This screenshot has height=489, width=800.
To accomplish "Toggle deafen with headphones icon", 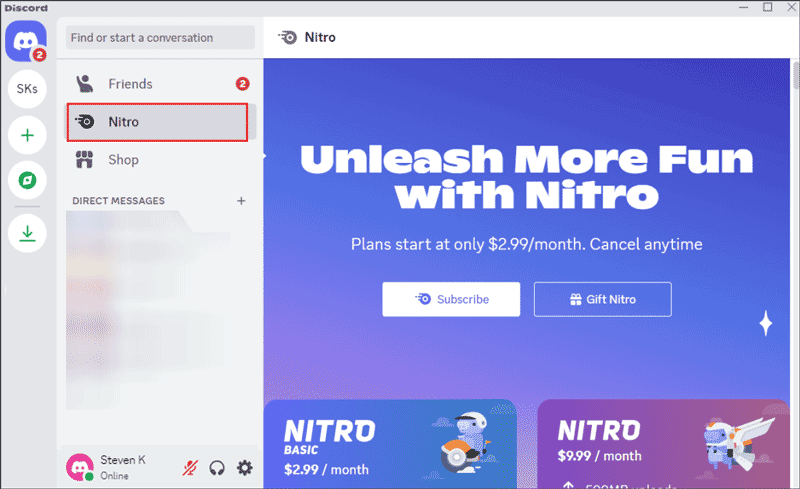I will coord(217,468).
